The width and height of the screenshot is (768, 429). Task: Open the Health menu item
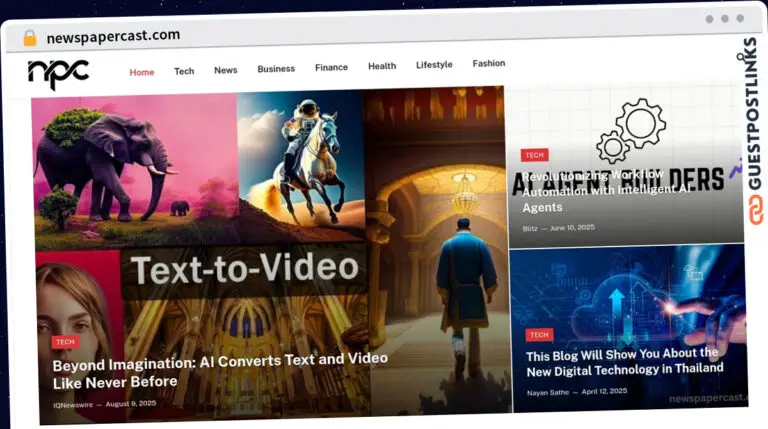coord(382,66)
